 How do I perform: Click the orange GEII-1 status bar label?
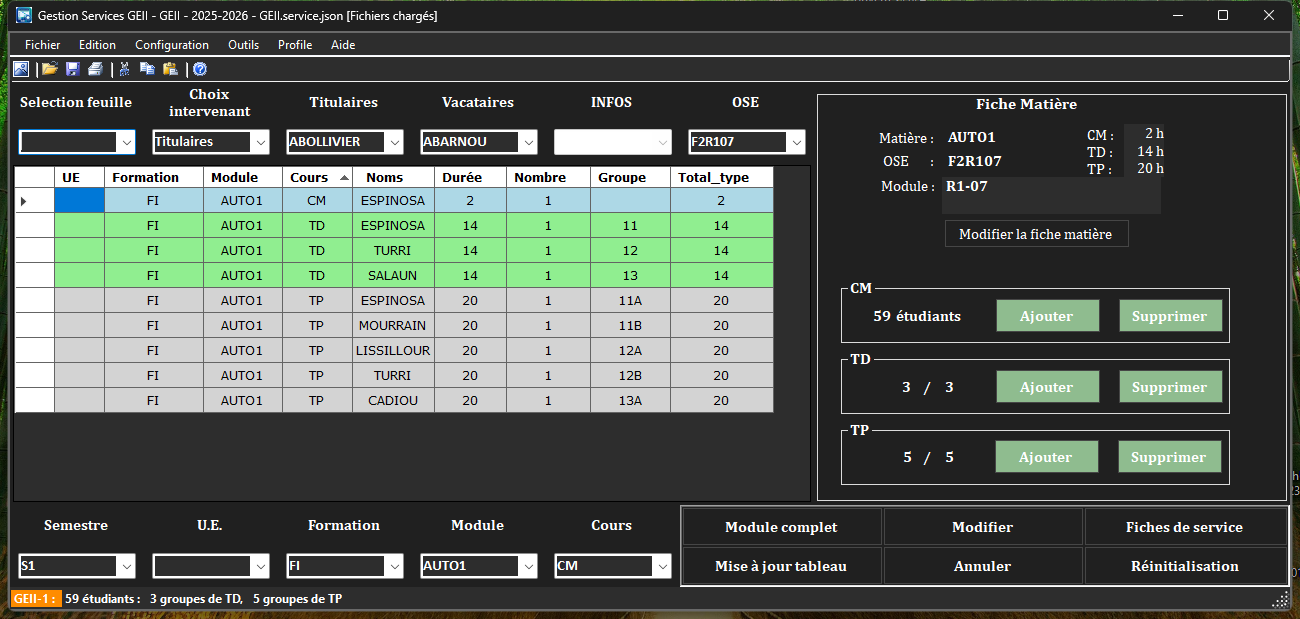35,599
